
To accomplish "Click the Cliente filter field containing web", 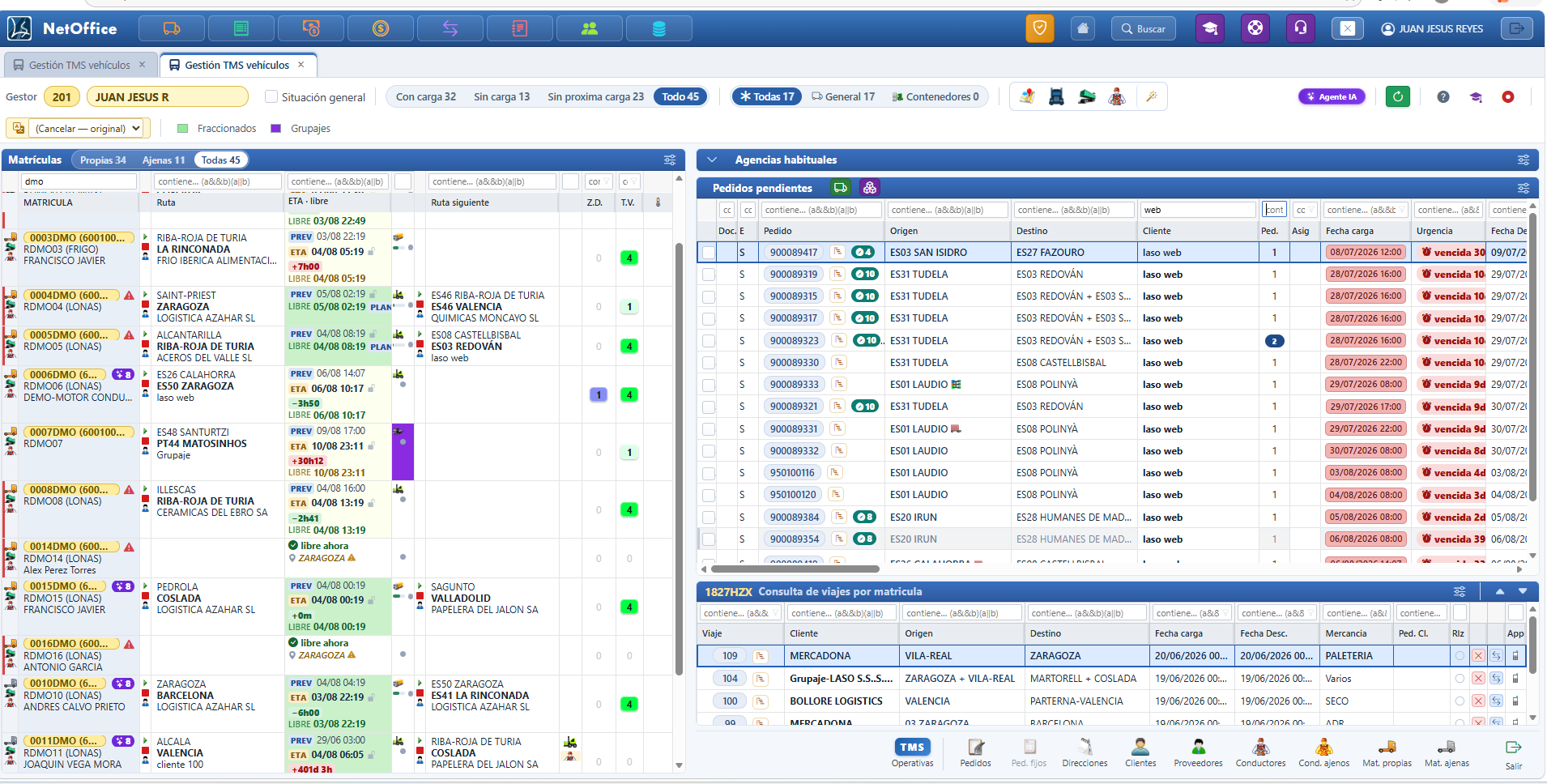I will (x=1198, y=210).
